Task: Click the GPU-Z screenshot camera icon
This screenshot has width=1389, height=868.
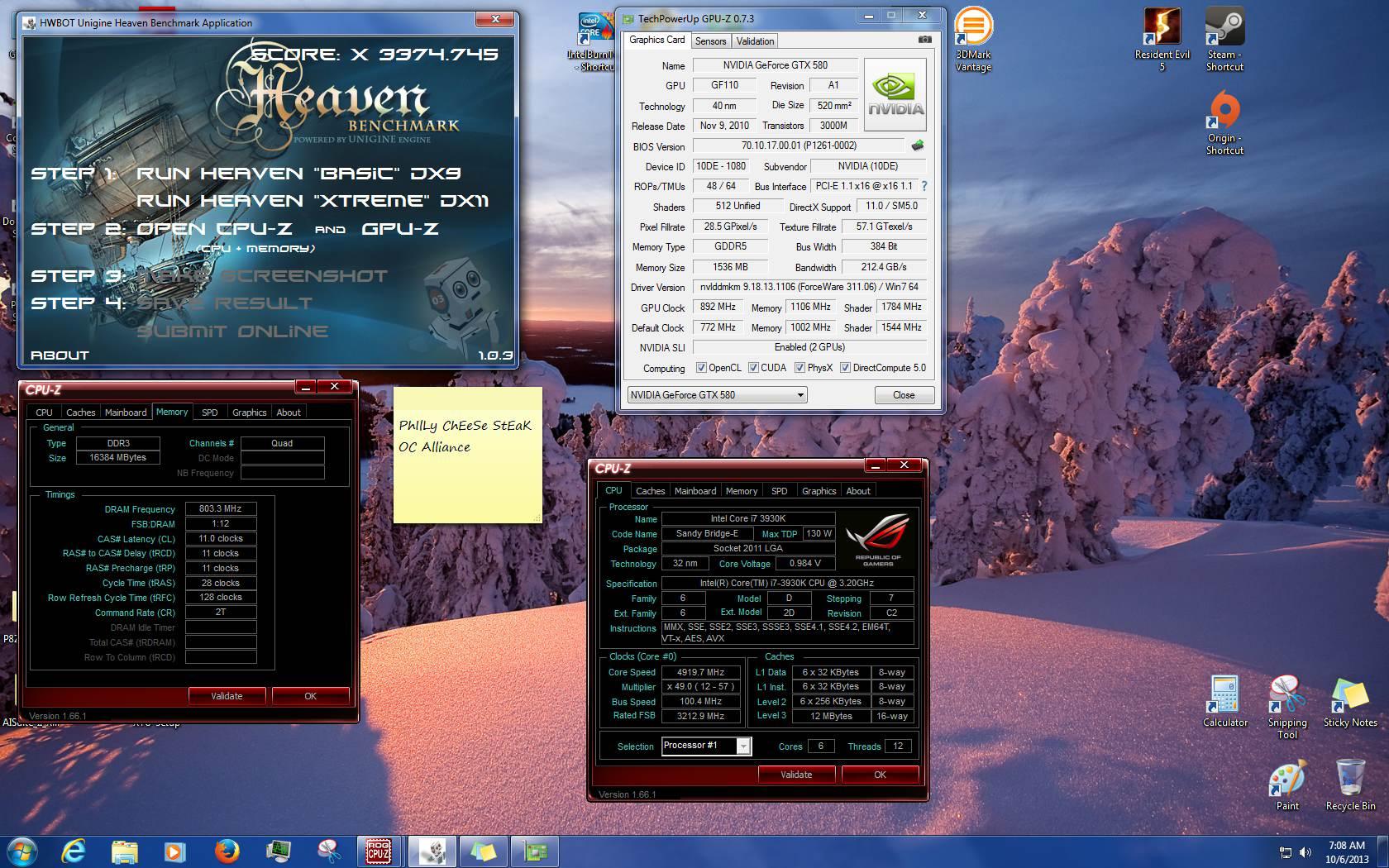Action: 925,40
